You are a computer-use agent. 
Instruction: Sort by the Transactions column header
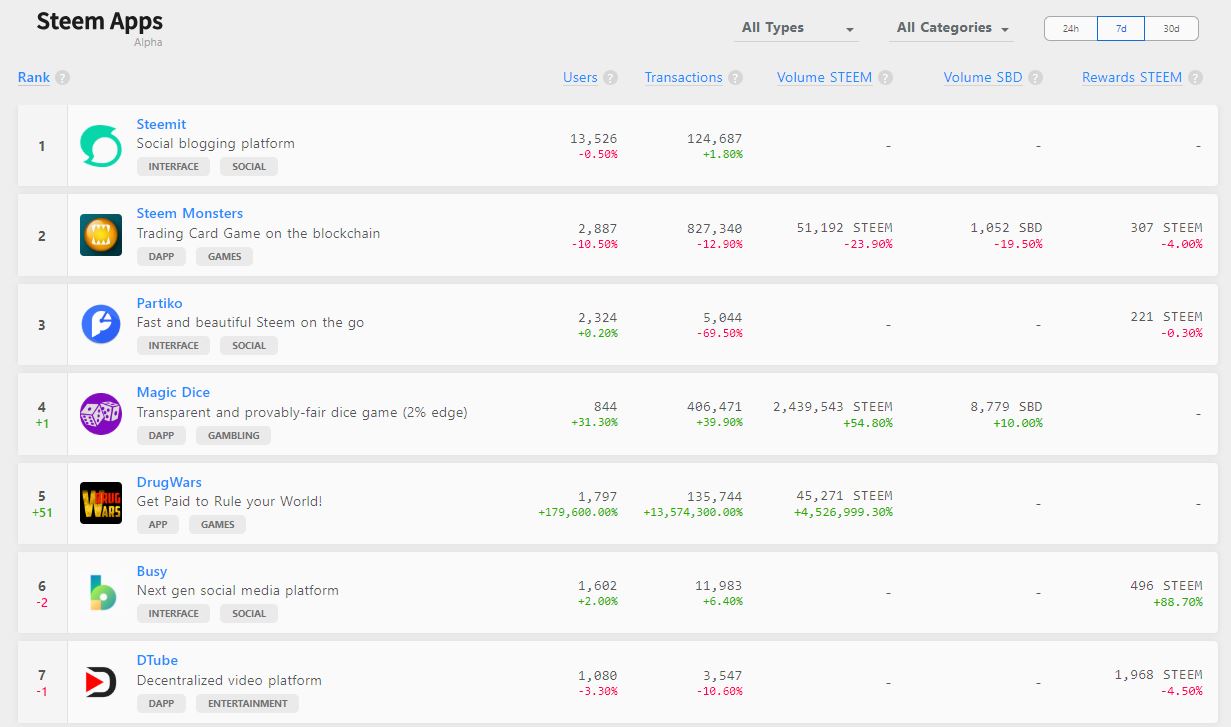[x=683, y=78]
